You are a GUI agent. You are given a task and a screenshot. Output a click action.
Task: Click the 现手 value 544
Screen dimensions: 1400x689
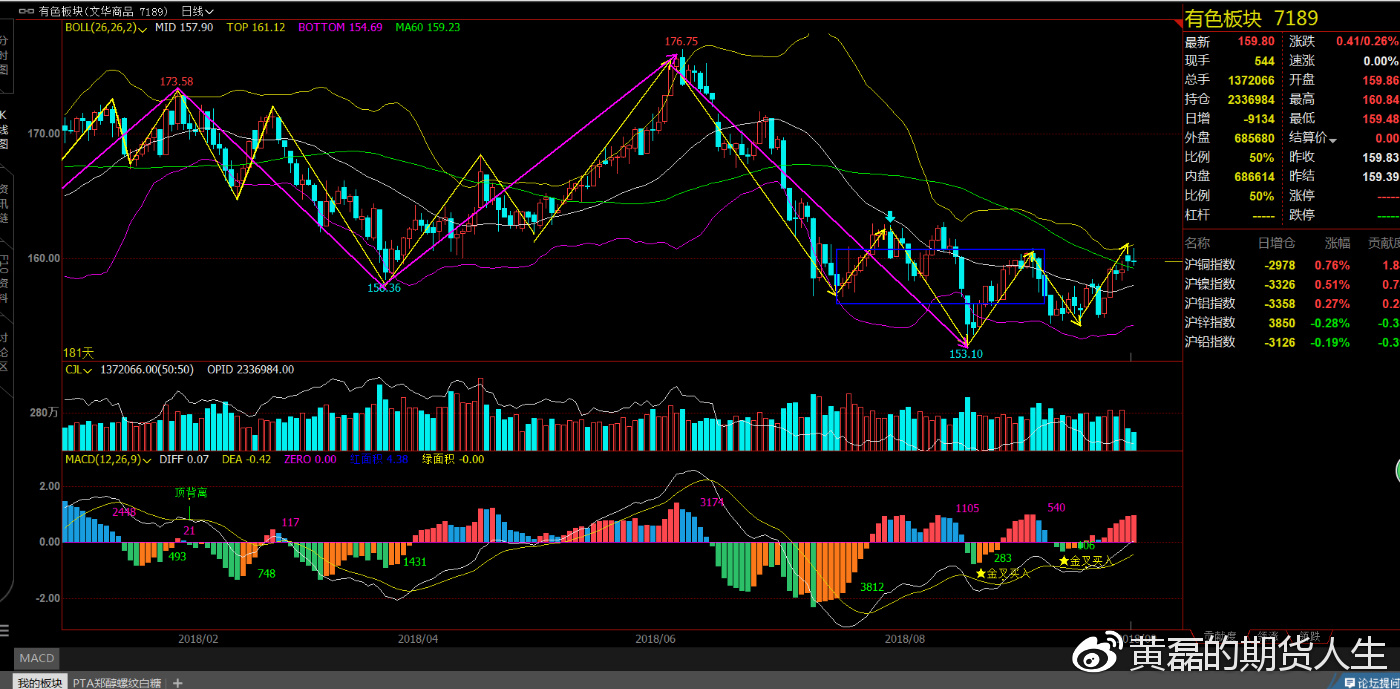click(1264, 61)
